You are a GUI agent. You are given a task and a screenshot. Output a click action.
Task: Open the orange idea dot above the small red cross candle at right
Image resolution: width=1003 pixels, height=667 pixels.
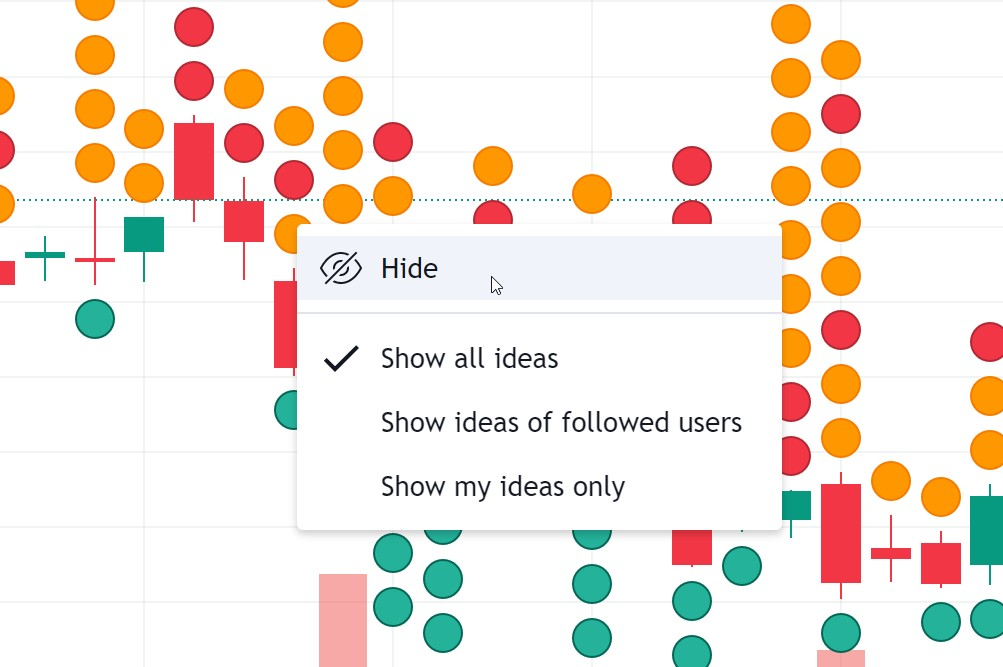(891, 481)
